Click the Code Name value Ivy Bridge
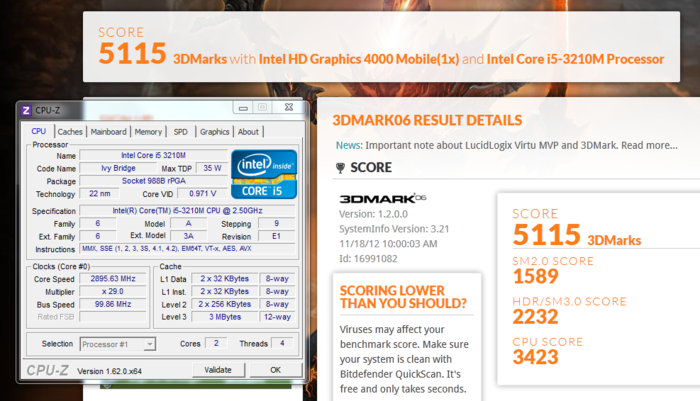The height and width of the screenshot is (401, 700). [118, 168]
